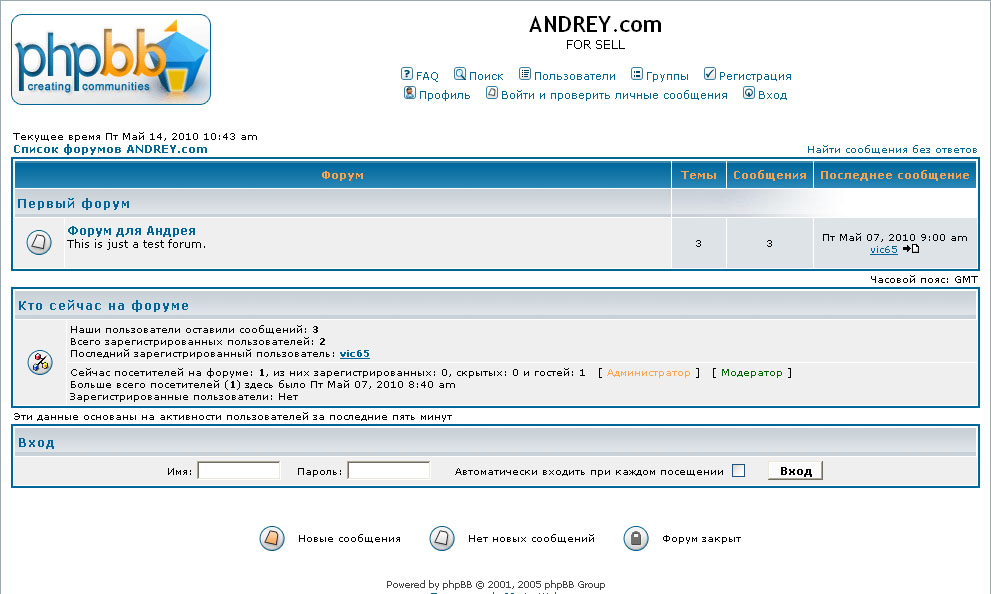Click the Форум закрыт lock icon
This screenshot has height=594, width=991.
(x=636, y=538)
